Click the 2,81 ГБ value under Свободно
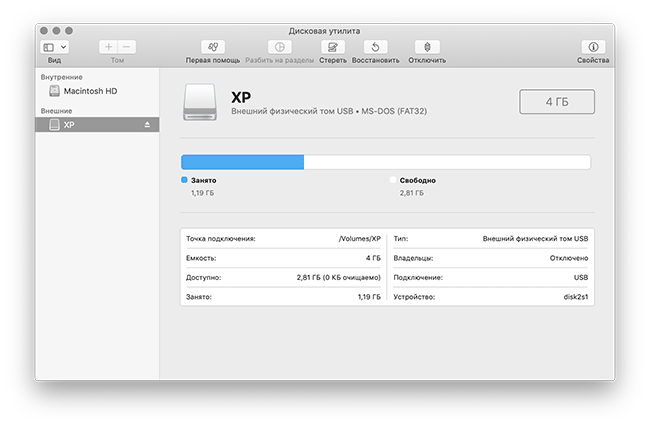The image size is (650, 427). [412, 193]
